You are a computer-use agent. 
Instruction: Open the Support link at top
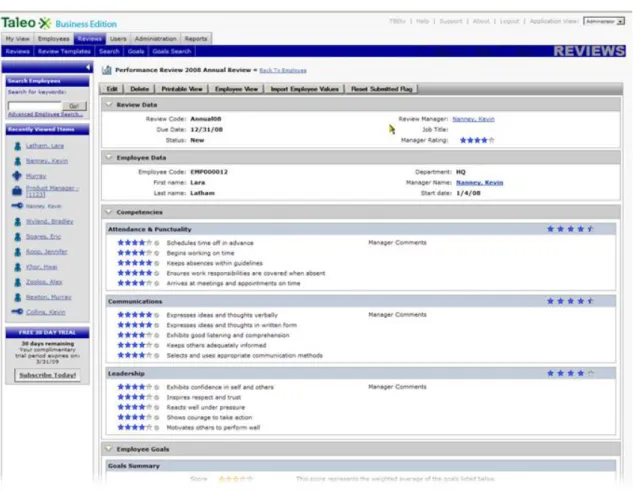click(451, 21)
